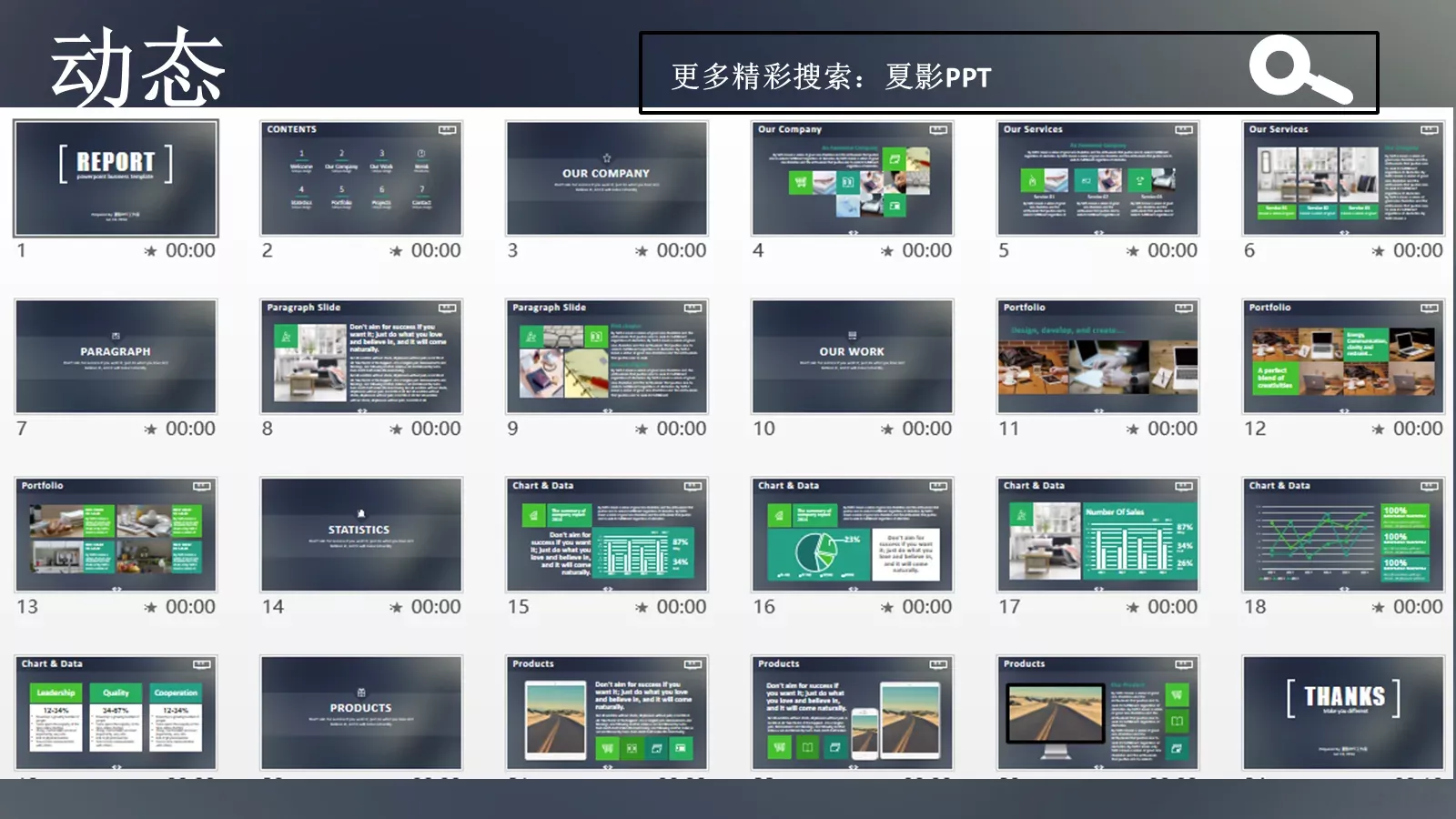
Task: Click the slide number 17 label
Action: pos(1009,607)
